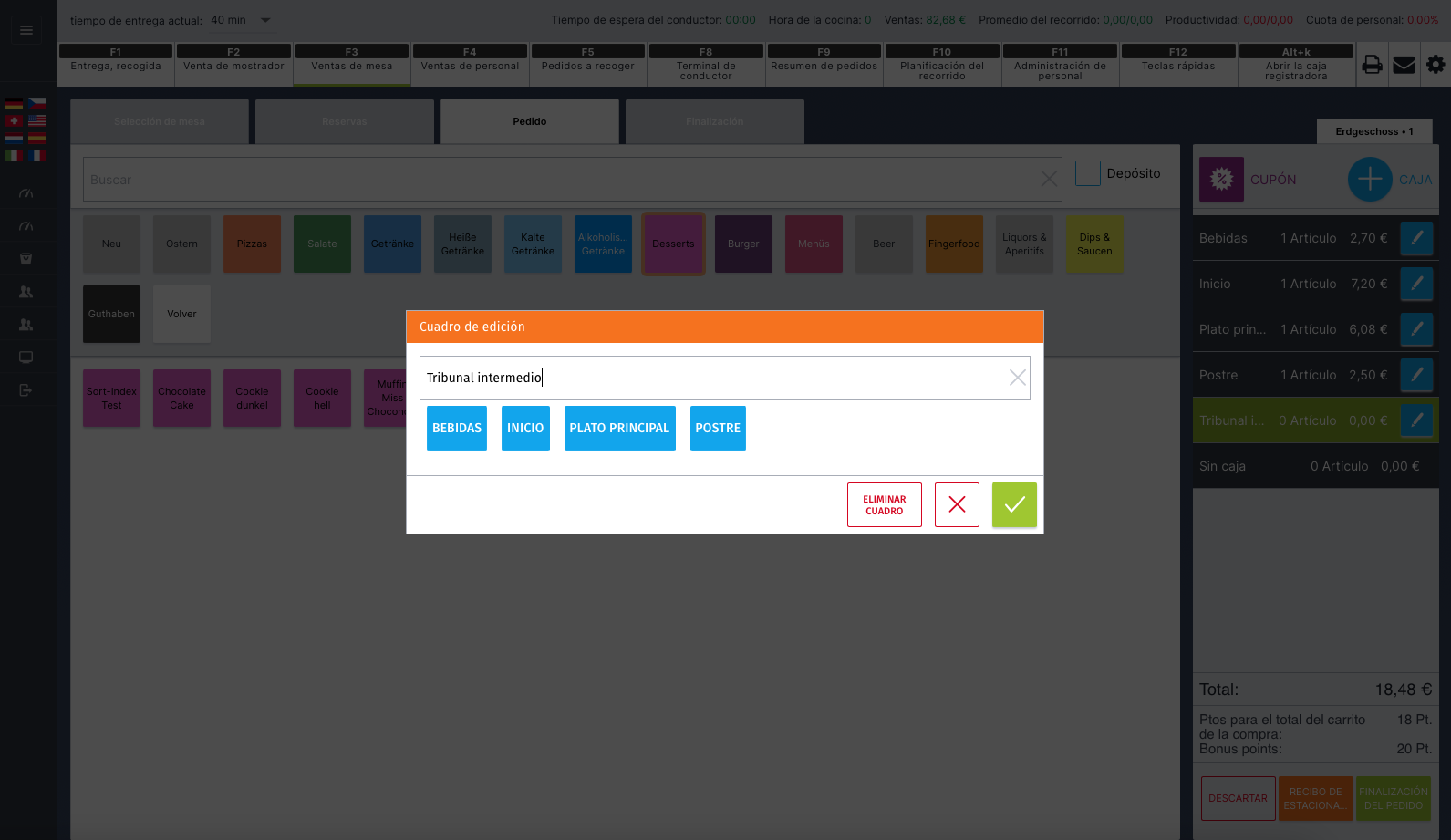This screenshot has width=1451, height=840.
Task: Click Eliminar Cuadro button
Action: (x=884, y=504)
